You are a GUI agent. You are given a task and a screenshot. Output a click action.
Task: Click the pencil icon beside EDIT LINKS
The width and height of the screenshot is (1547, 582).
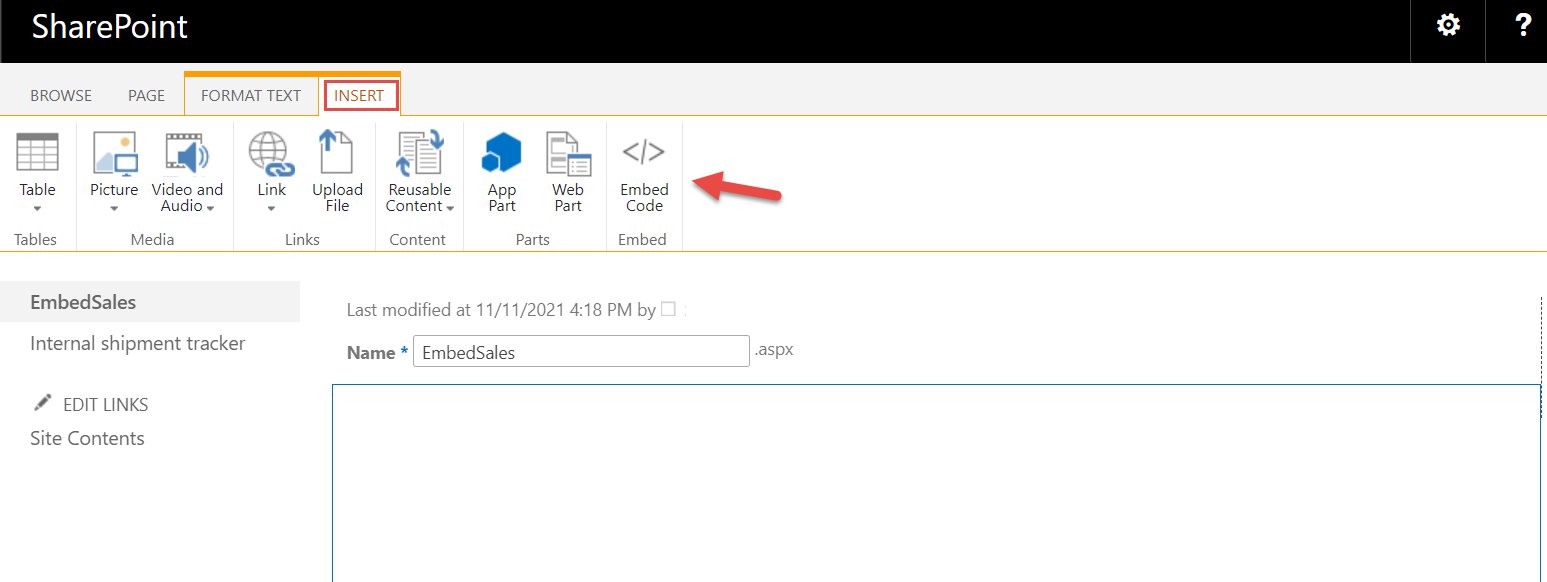coord(42,402)
